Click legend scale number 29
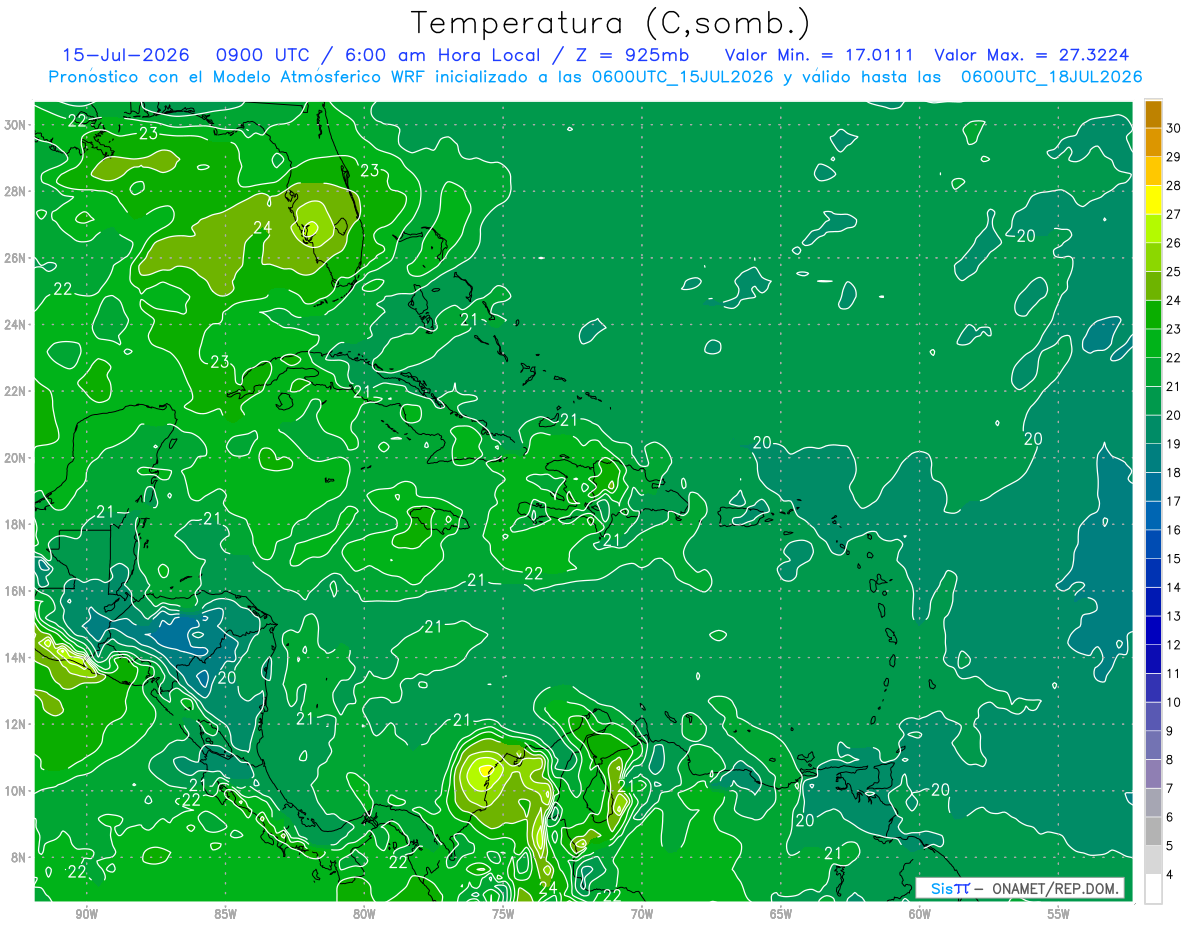The image size is (1200, 927). coord(1174,157)
